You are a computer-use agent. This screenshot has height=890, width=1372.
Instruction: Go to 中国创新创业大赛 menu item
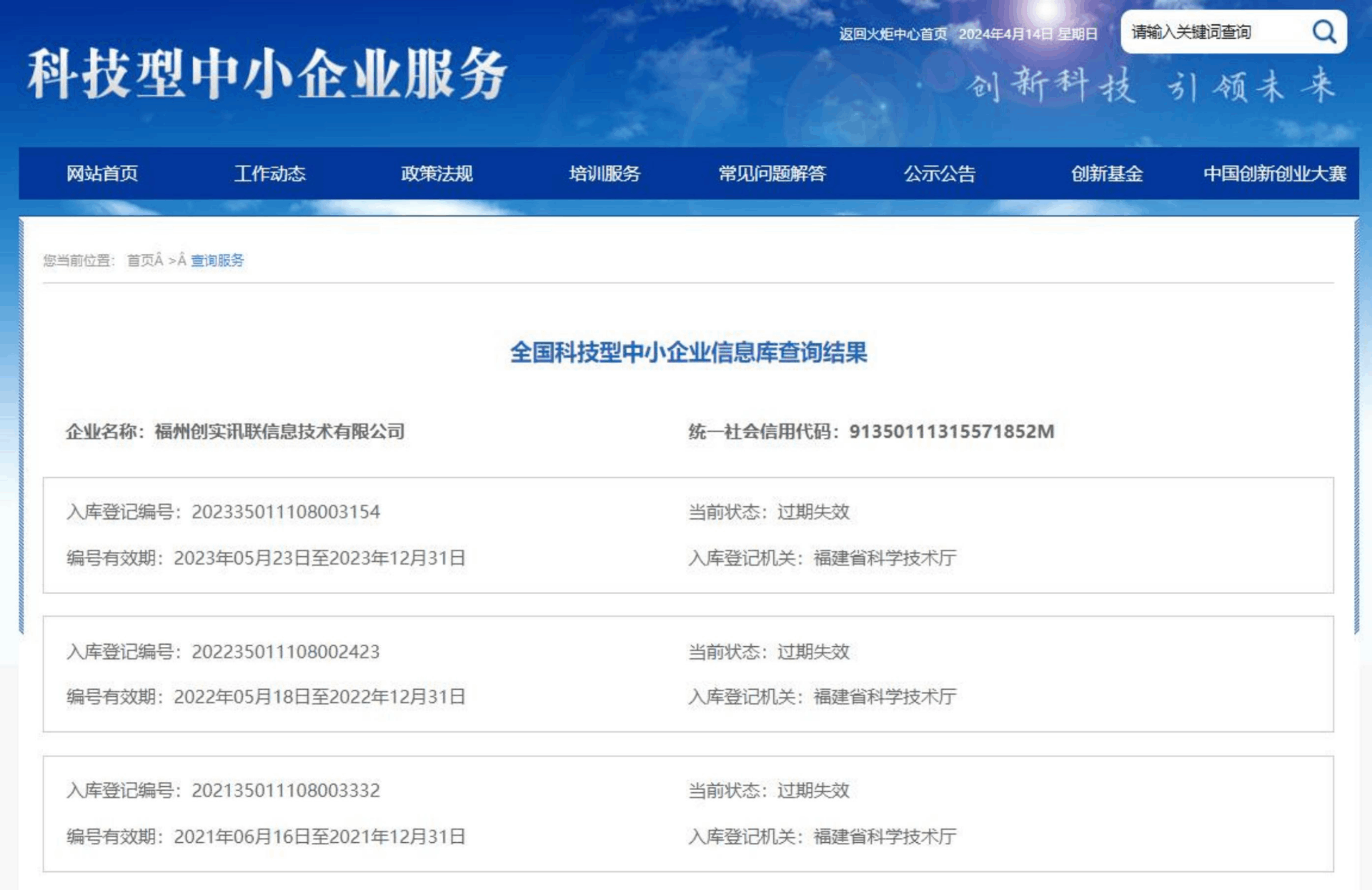pos(1274,174)
